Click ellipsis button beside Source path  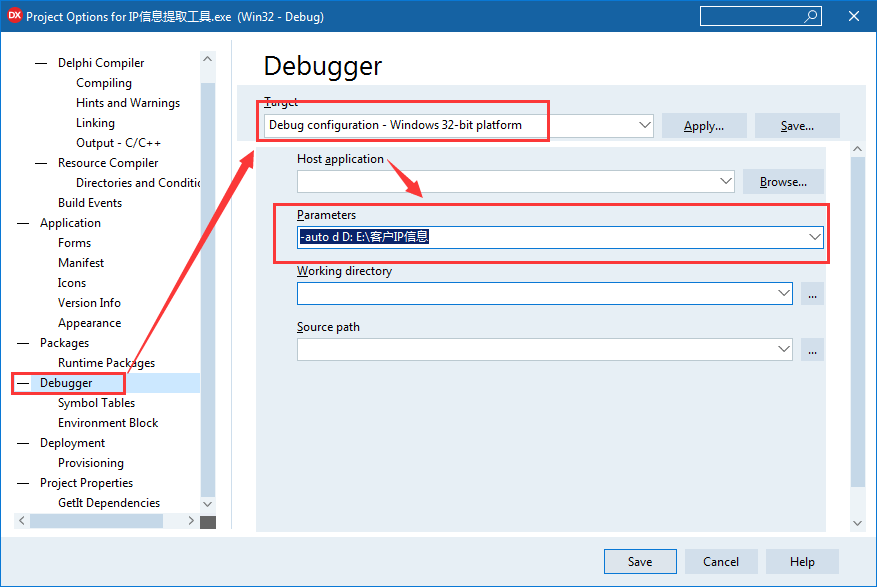tap(812, 350)
